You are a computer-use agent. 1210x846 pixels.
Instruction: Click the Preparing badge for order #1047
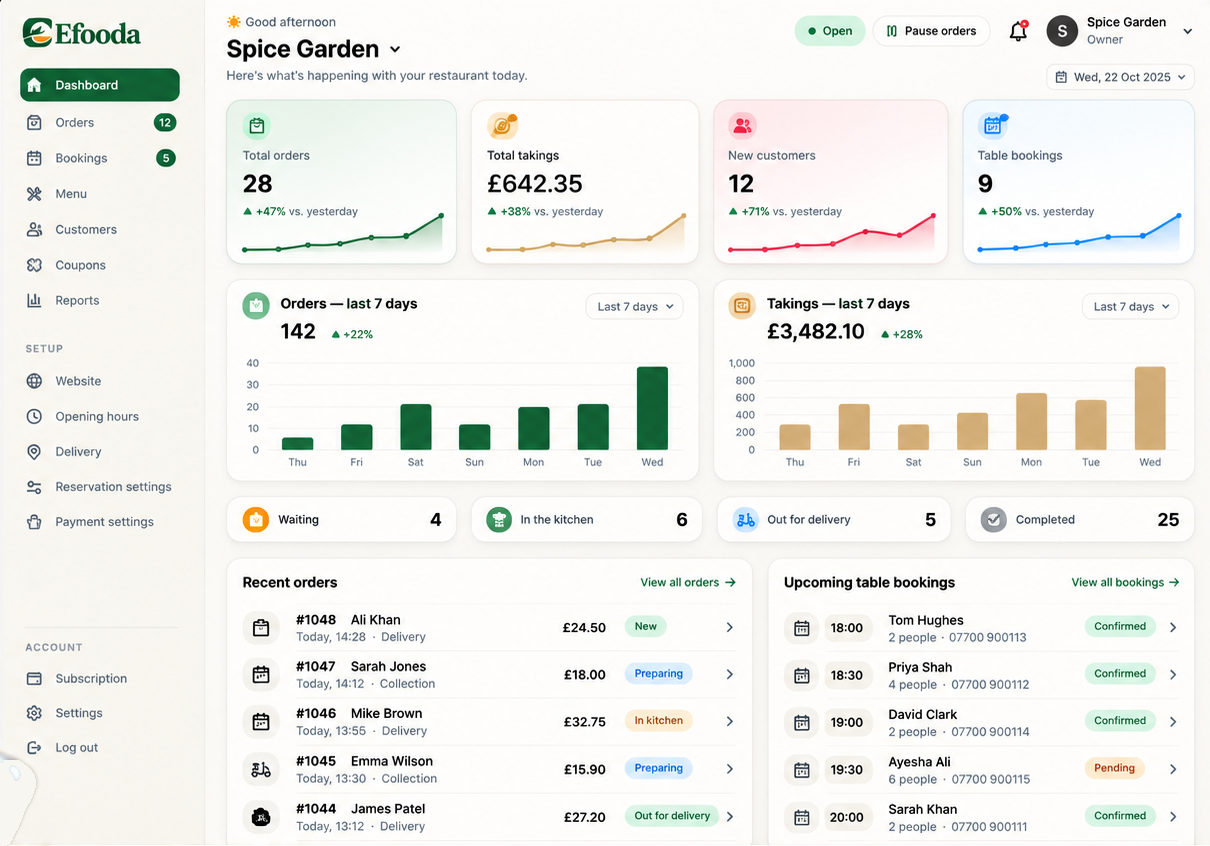(x=658, y=674)
